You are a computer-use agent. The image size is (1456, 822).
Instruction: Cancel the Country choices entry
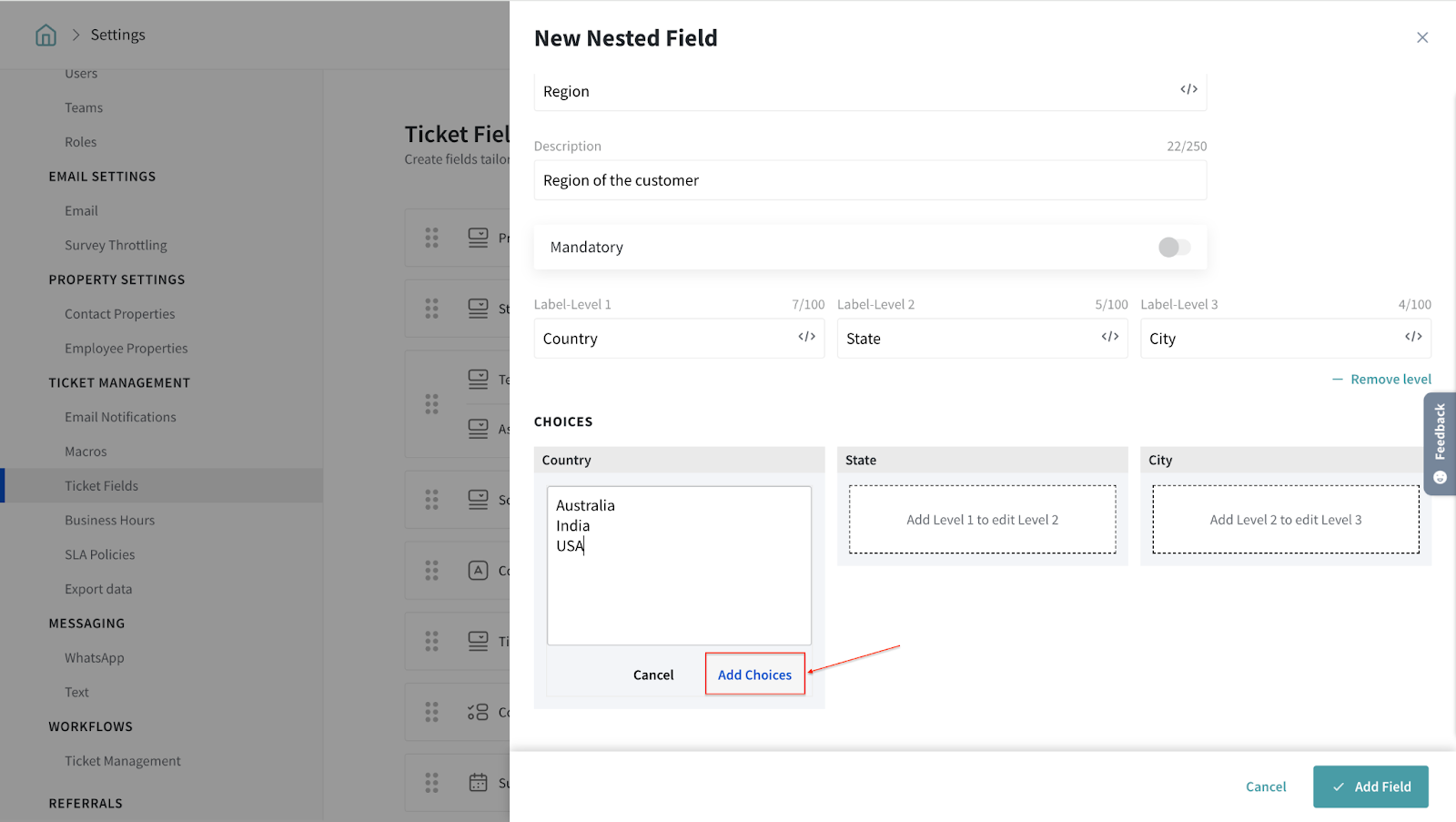[652, 675]
